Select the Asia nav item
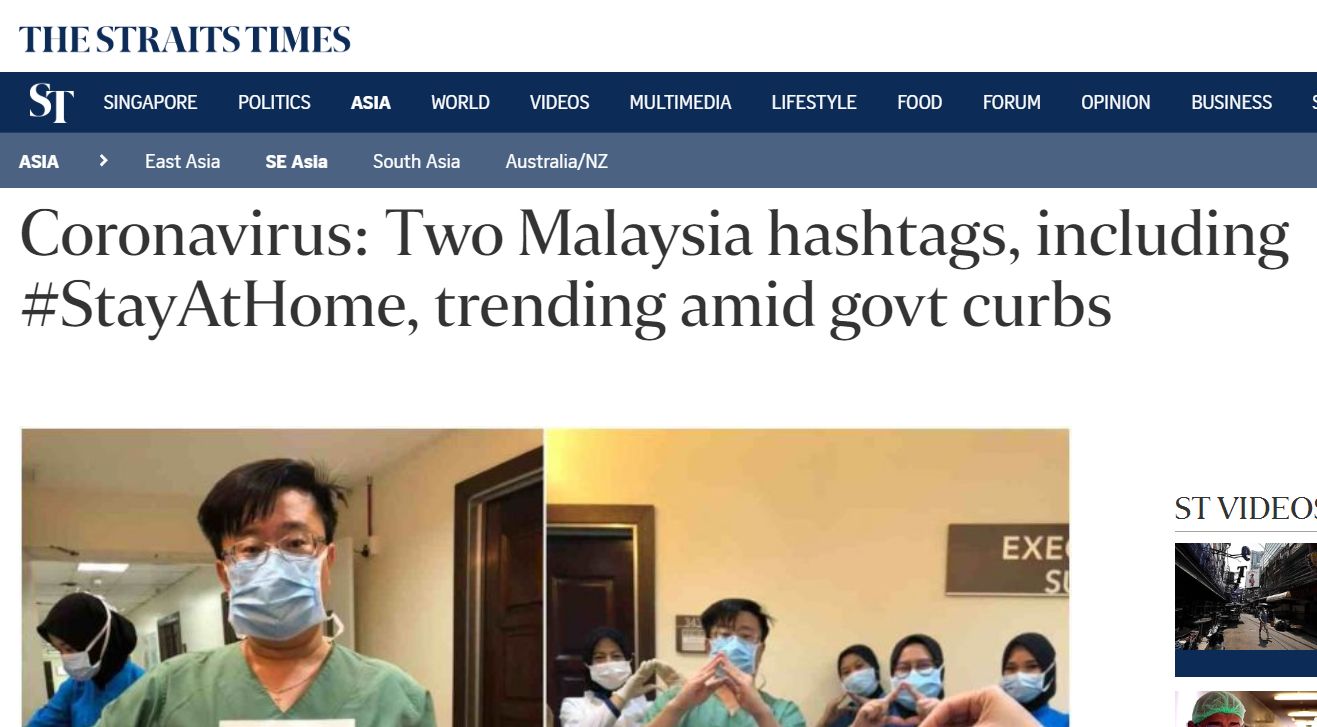The width and height of the screenshot is (1317, 727). tap(371, 102)
